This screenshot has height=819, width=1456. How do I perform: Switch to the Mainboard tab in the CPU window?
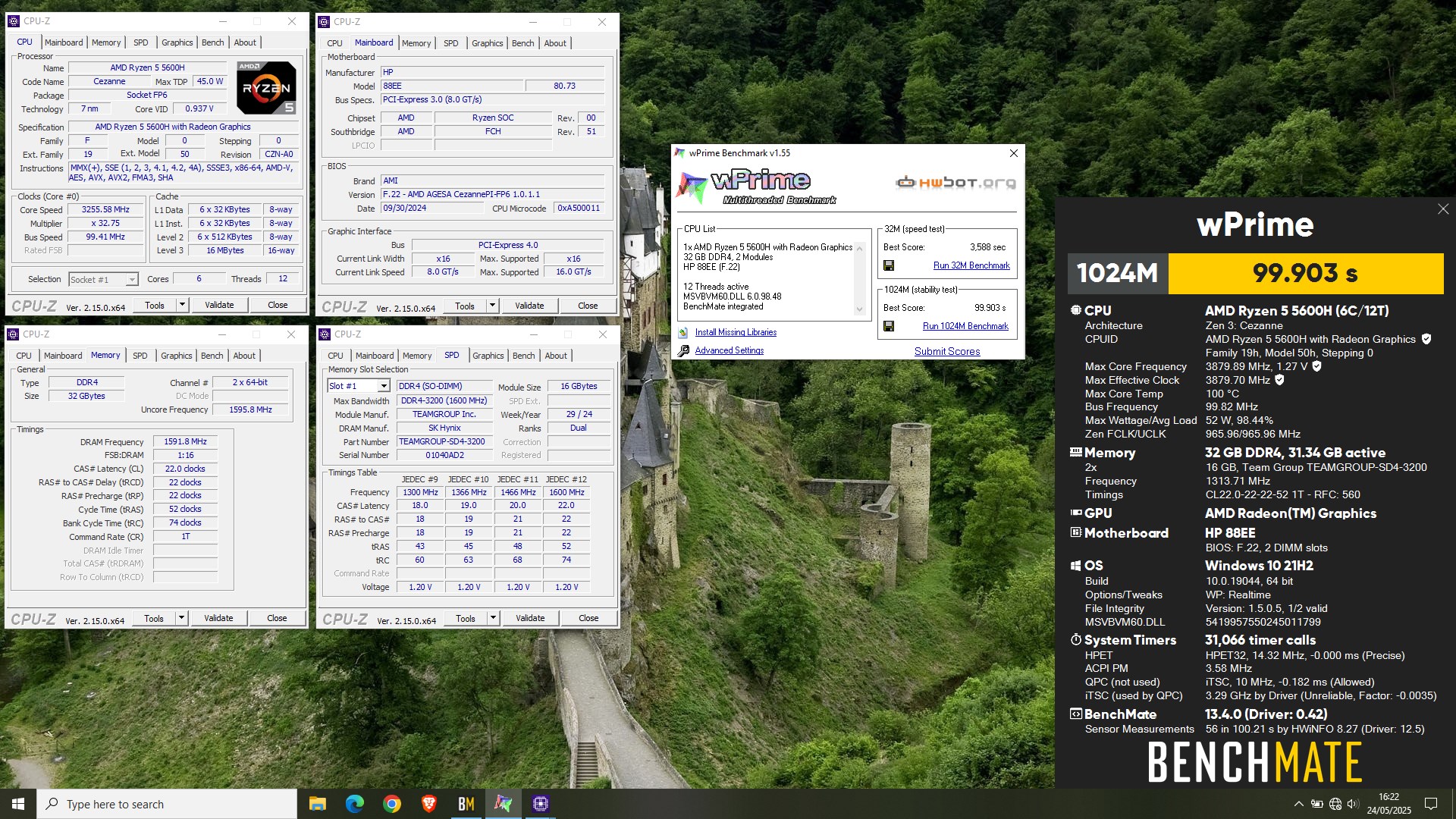click(64, 42)
